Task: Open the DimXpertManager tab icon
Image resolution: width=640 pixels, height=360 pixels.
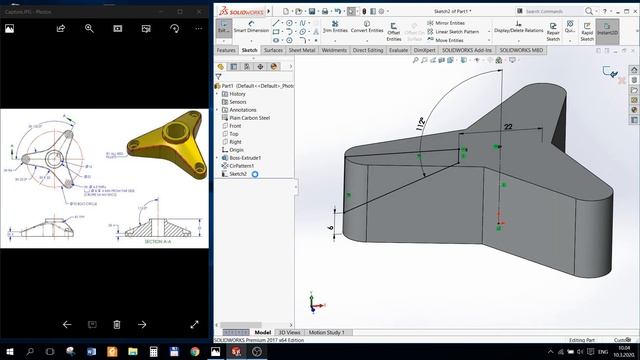Action: coord(260,67)
